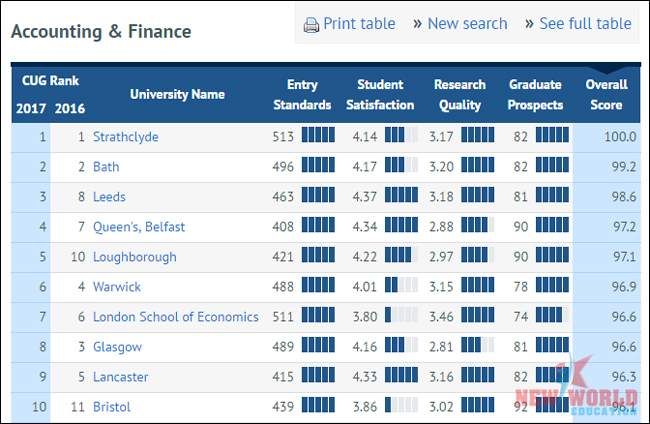This screenshot has width=650, height=424.
Task: Click Warwick's graduate prospects value 78
Action: (521, 287)
